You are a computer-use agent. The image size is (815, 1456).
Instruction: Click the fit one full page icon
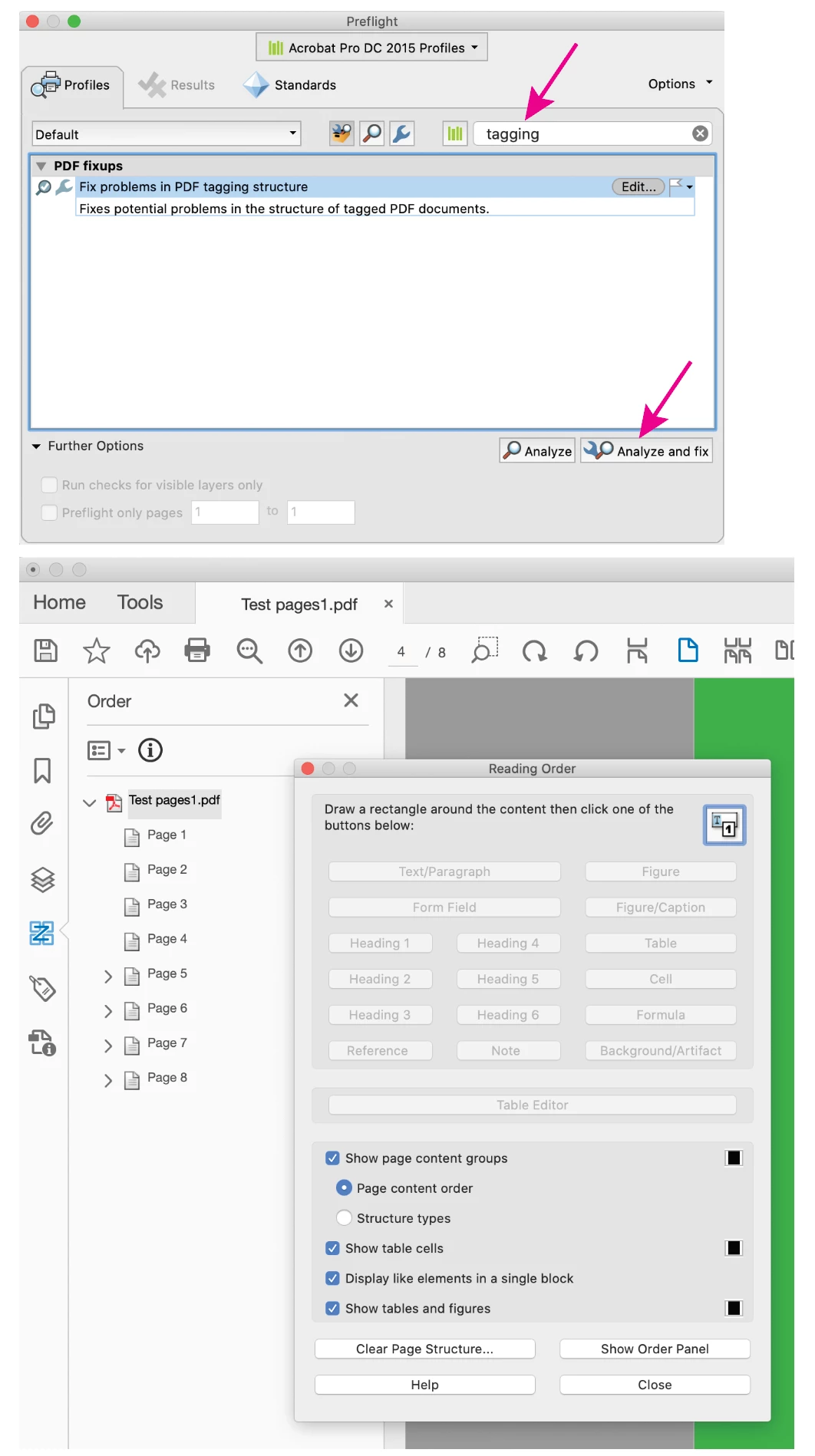(x=688, y=651)
